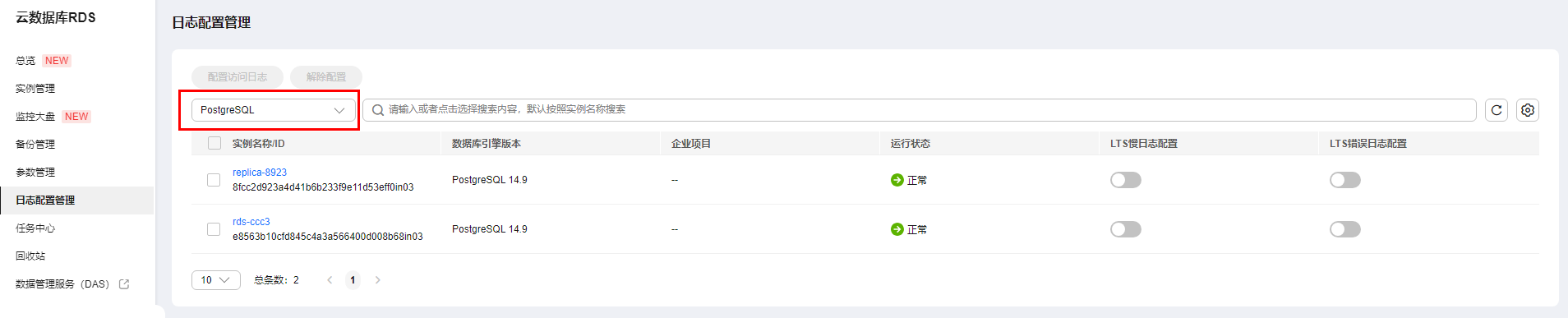Image resolution: width=1568 pixels, height=318 pixels.
Task: Enable LTS slow log for replica-8923
Action: [1126, 180]
